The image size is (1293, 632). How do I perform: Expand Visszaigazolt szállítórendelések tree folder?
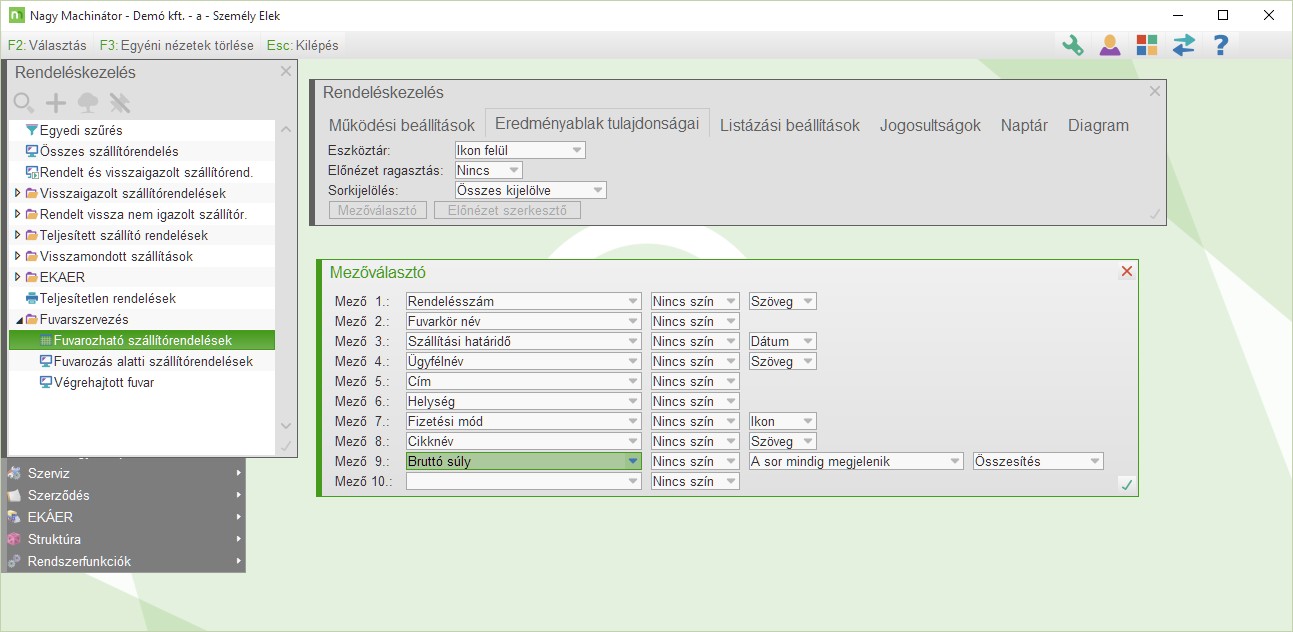[17, 193]
